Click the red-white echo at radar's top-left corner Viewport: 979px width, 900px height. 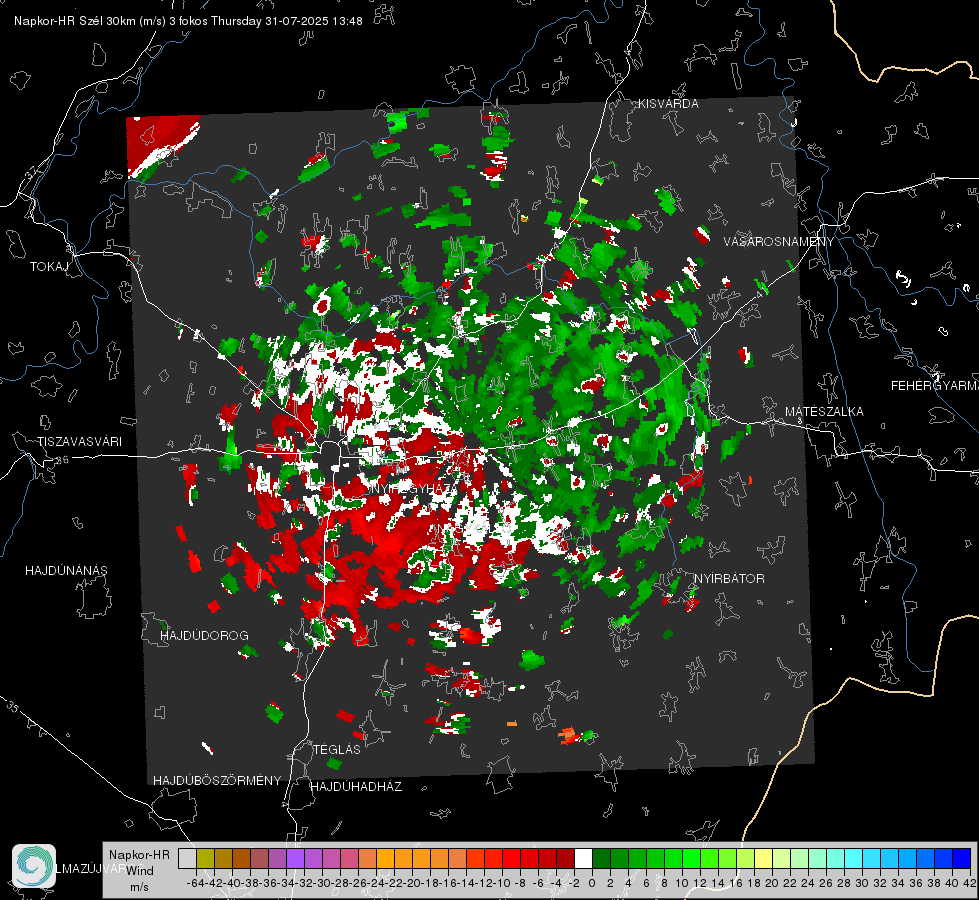point(162,145)
